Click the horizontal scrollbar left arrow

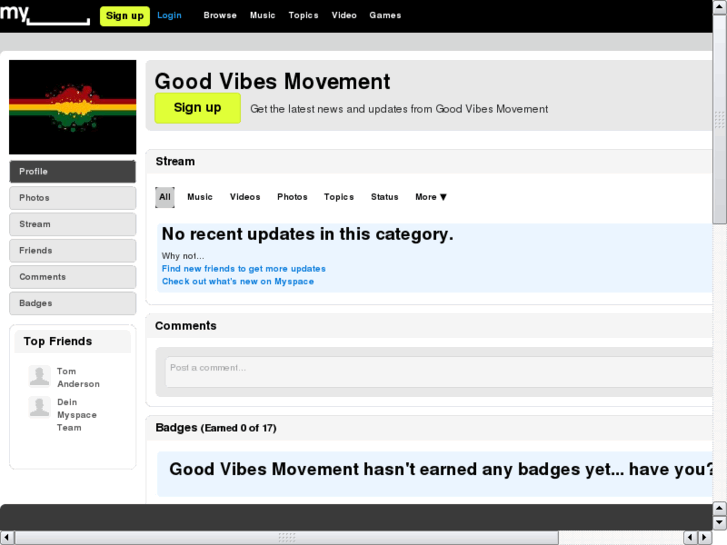(7, 538)
